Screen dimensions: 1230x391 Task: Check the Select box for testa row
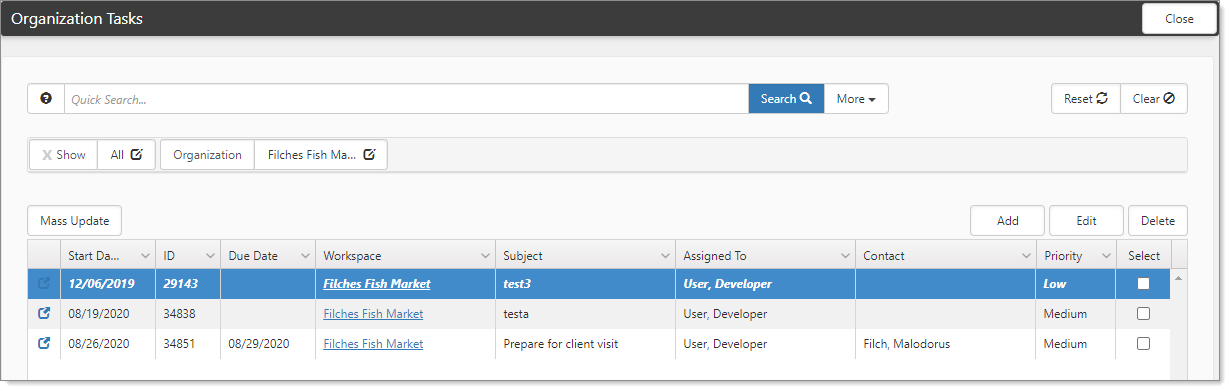click(1143, 314)
